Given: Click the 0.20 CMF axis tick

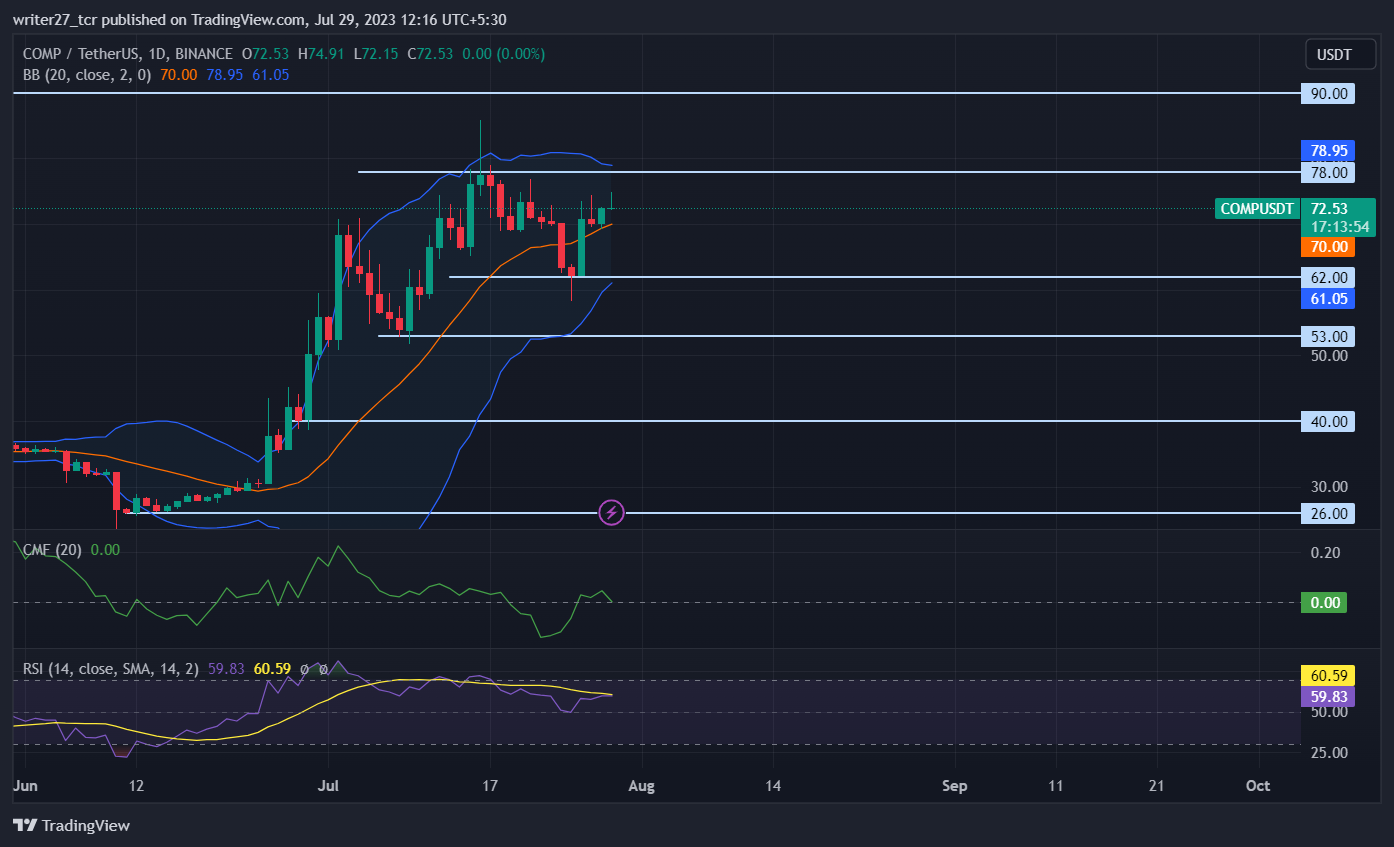Looking at the screenshot, I should (x=1325, y=552).
